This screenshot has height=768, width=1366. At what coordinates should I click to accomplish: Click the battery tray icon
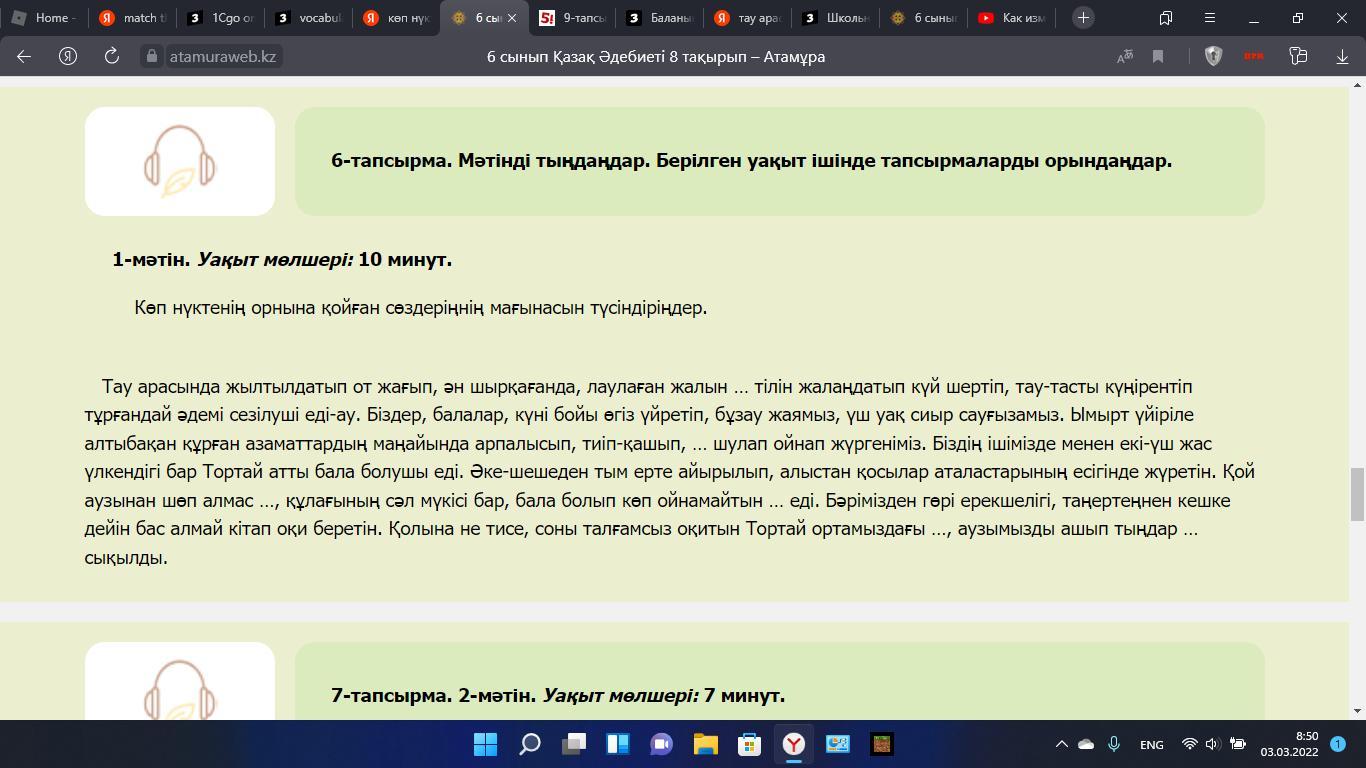point(1237,744)
